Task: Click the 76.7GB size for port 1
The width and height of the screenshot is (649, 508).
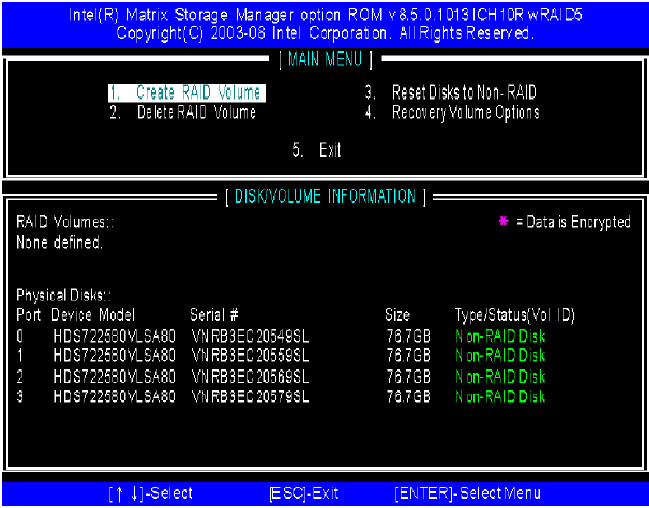Action: pos(409,356)
